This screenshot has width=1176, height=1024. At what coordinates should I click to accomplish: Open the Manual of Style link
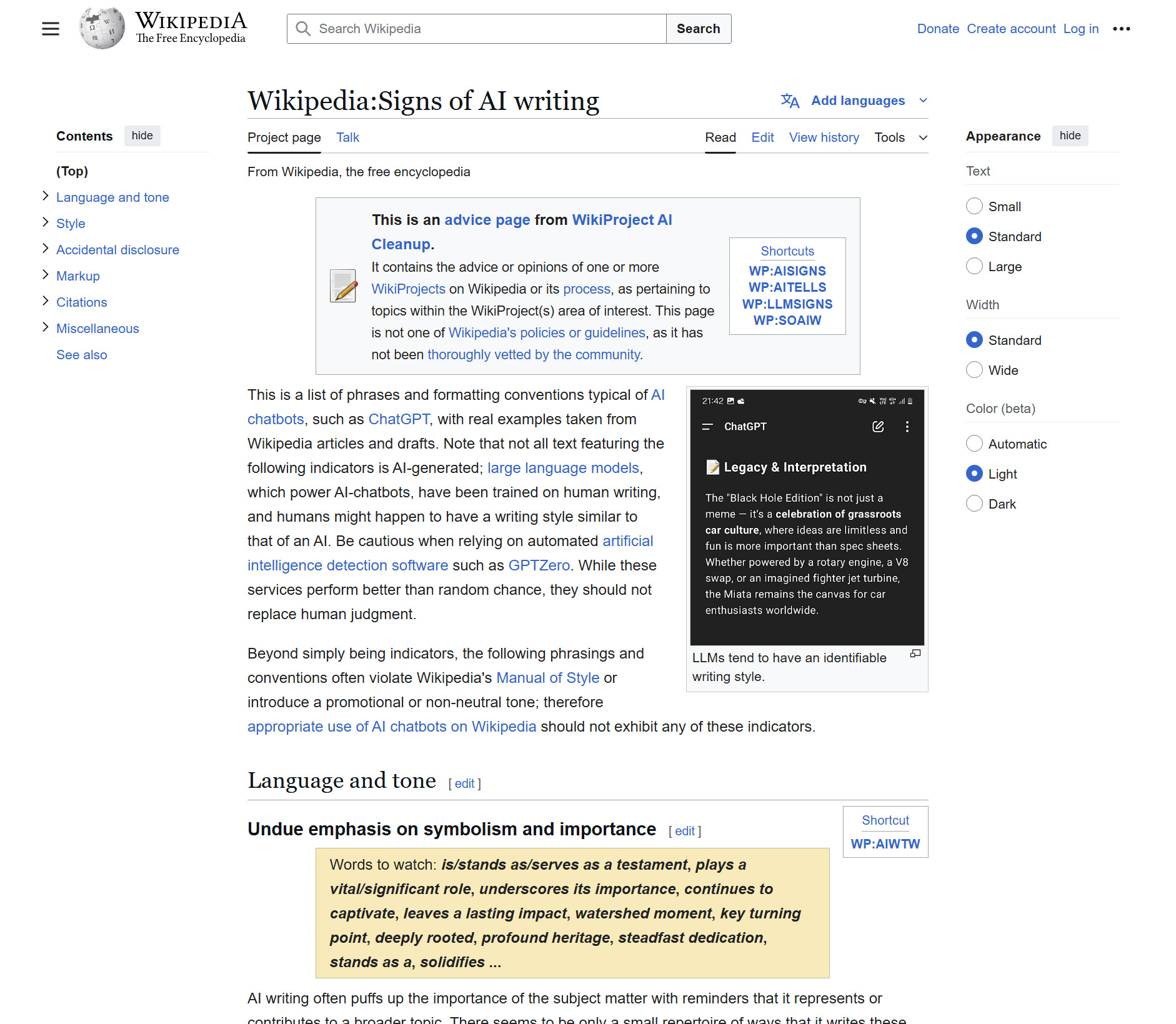[548, 678]
